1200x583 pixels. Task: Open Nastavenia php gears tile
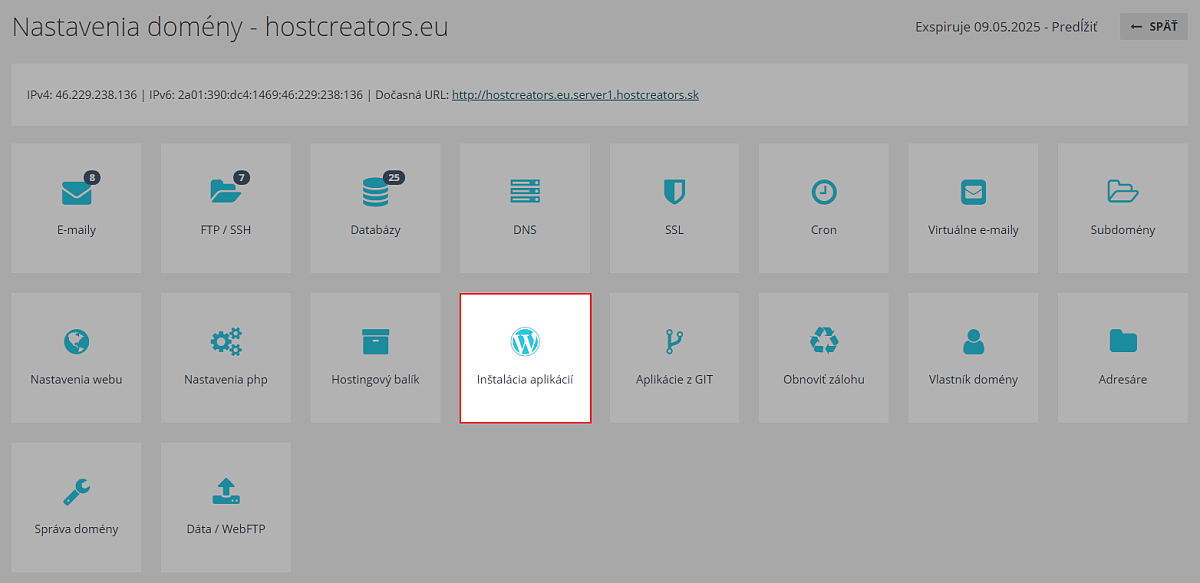pyautogui.click(x=226, y=358)
